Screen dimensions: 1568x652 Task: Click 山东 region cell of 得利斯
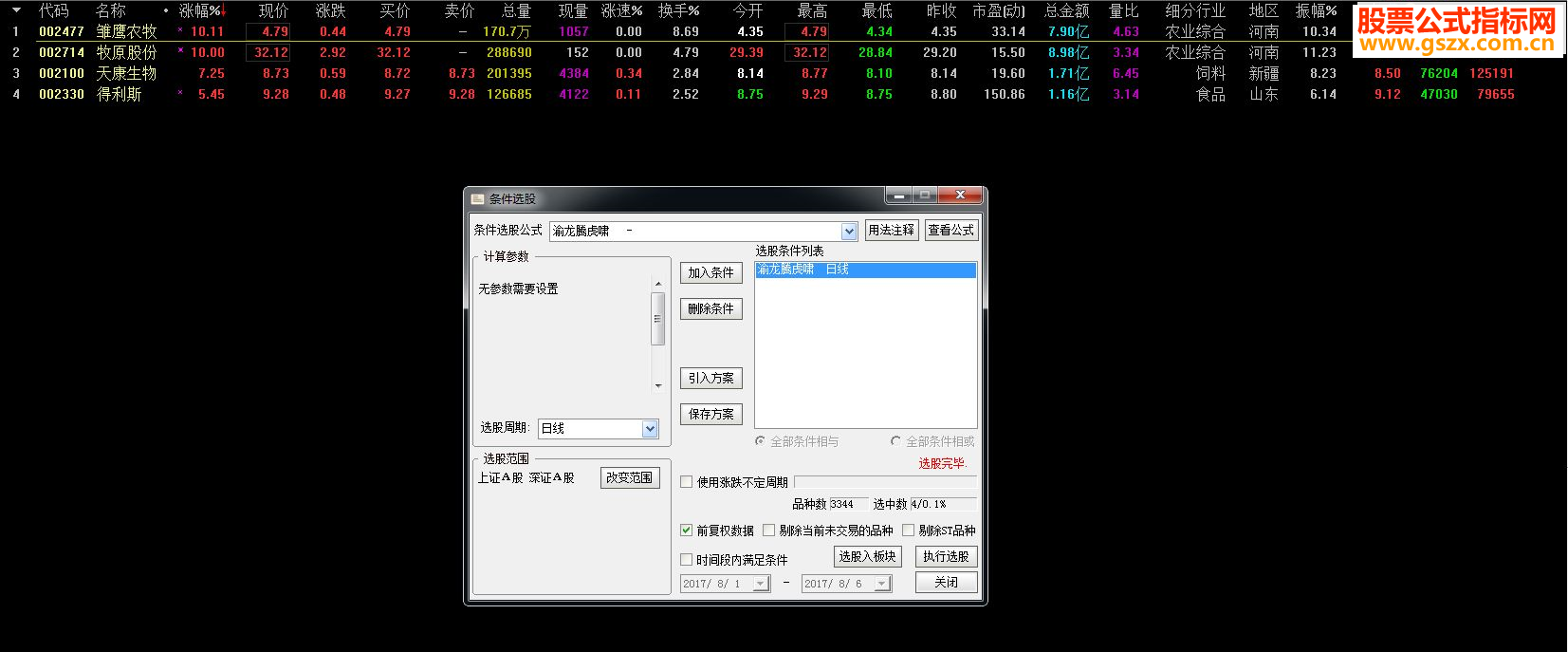point(1264,94)
